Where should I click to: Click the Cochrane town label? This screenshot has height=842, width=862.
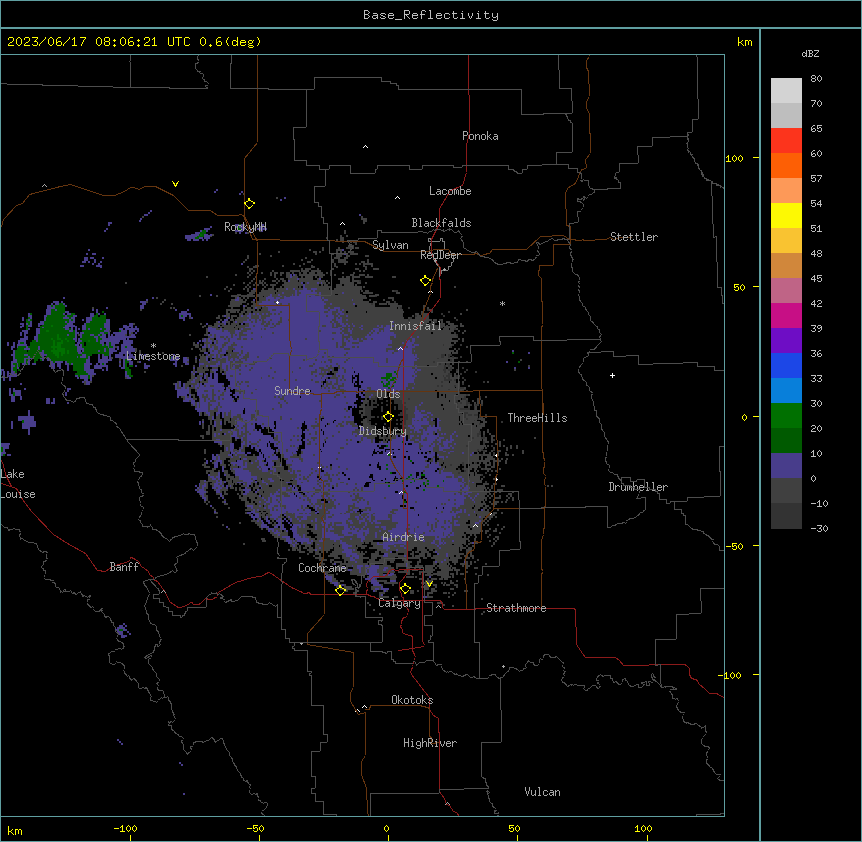coord(322,568)
